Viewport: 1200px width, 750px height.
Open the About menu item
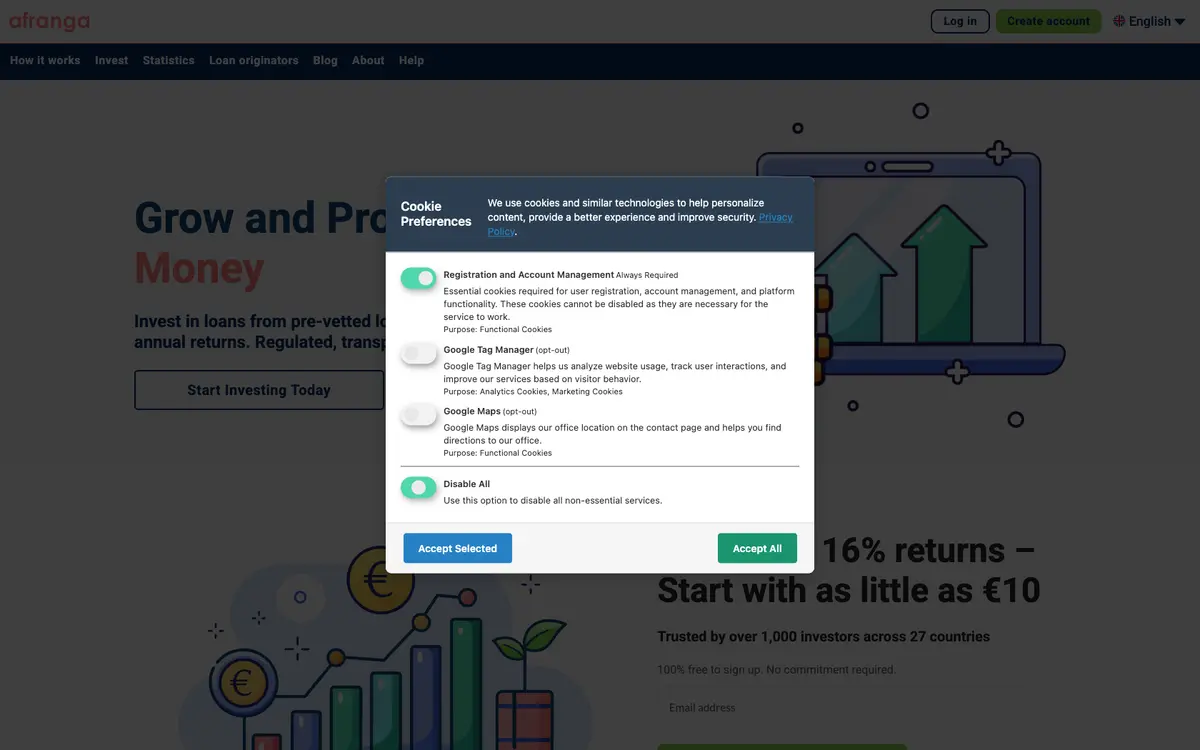pyautogui.click(x=368, y=60)
